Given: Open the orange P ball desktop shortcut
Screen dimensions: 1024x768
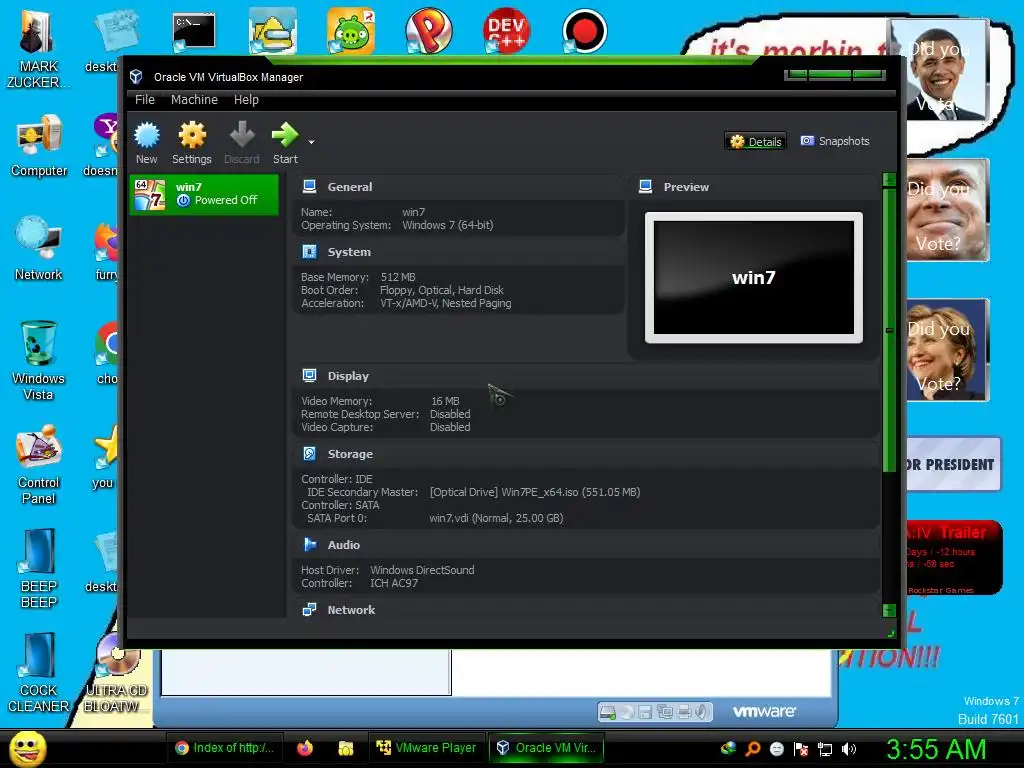Looking at the screenshot, I should (x=428, y=31).
